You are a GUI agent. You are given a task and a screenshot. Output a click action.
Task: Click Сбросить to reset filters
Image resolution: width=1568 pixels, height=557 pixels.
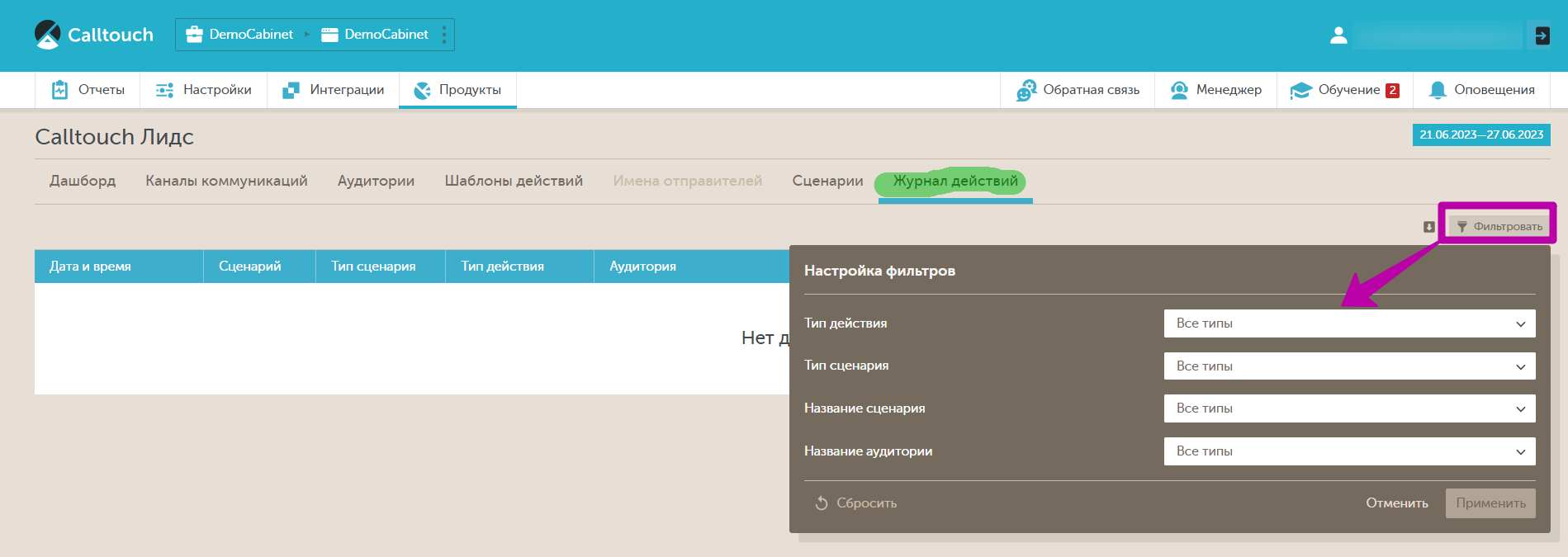click(x=855, y=503)
